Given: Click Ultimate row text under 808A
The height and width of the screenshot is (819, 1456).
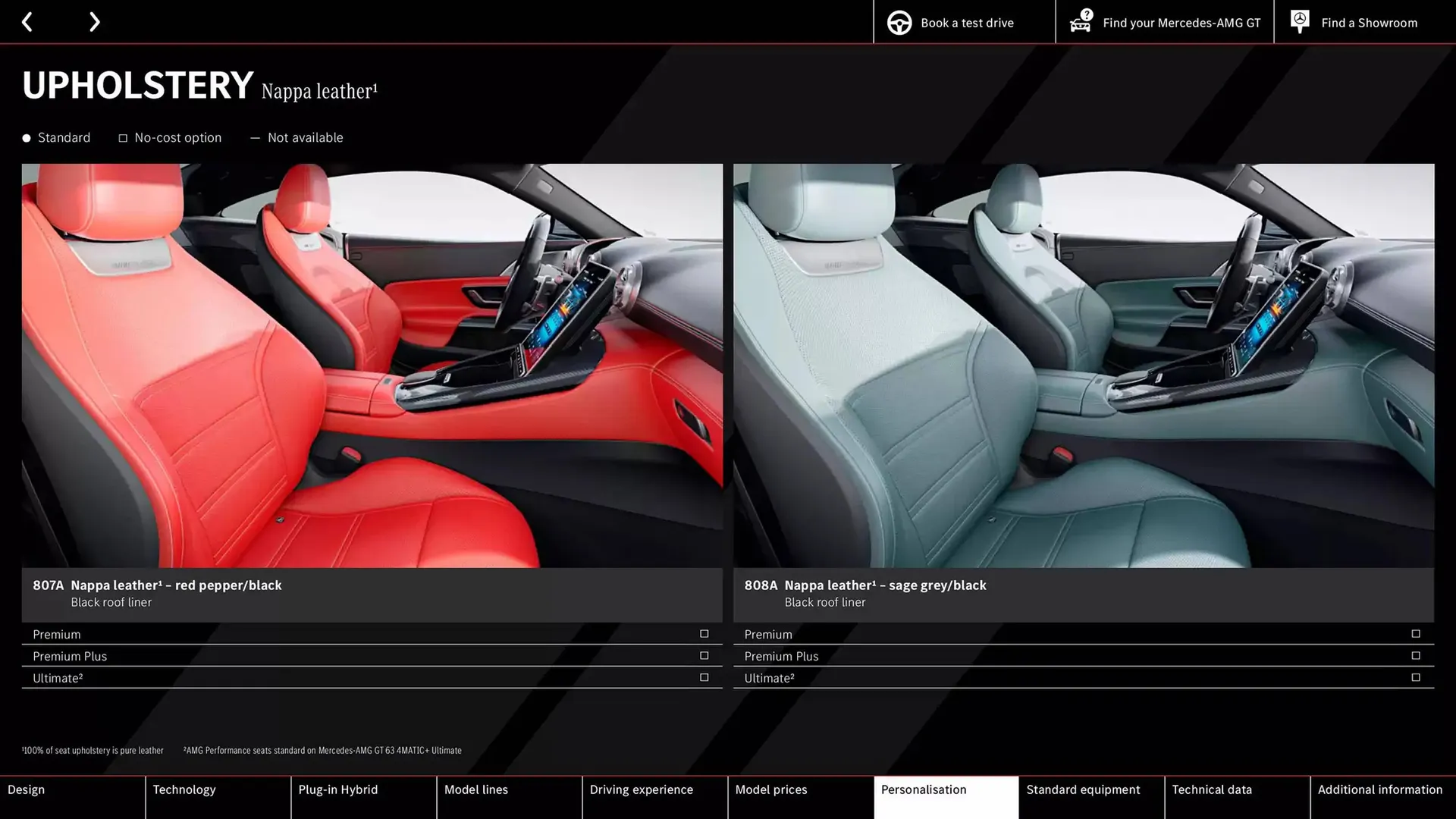Looking at the screenshot, I should click(x=769, y=679).
